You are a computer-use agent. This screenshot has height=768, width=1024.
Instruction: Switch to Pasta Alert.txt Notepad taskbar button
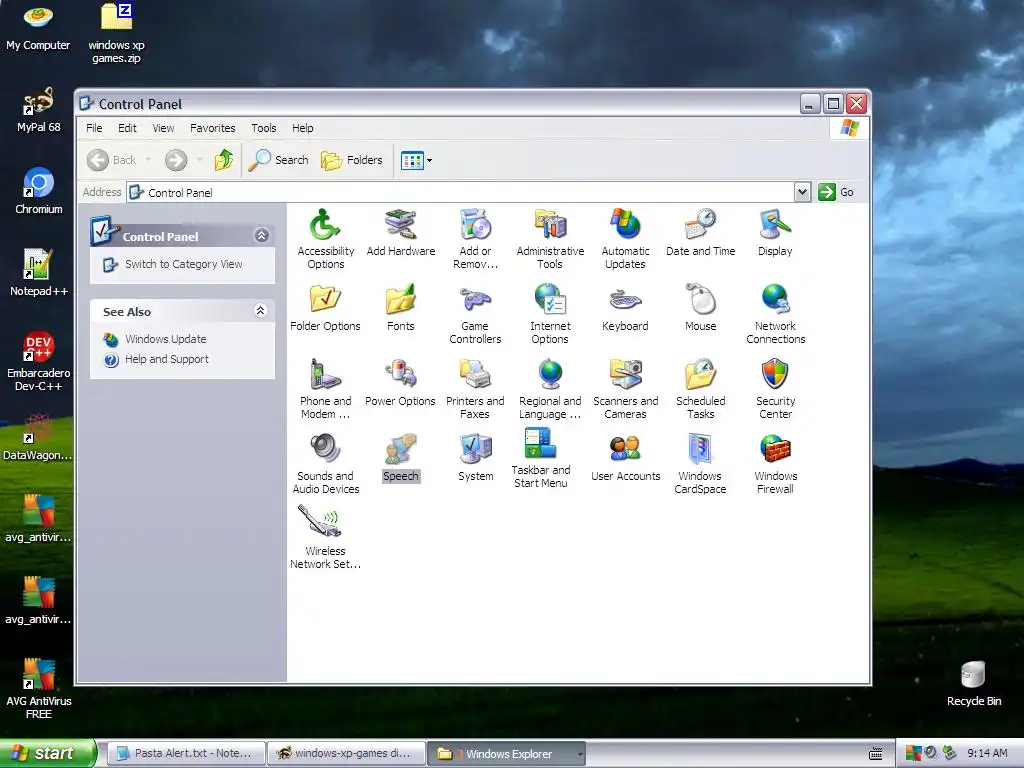tap(186, 753)
